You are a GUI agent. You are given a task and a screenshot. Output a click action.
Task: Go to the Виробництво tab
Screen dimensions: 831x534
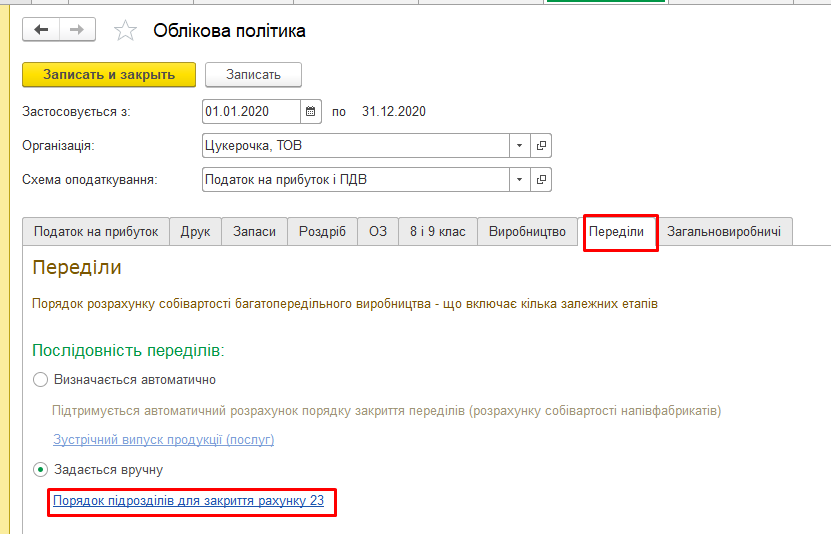click(527, 231)
